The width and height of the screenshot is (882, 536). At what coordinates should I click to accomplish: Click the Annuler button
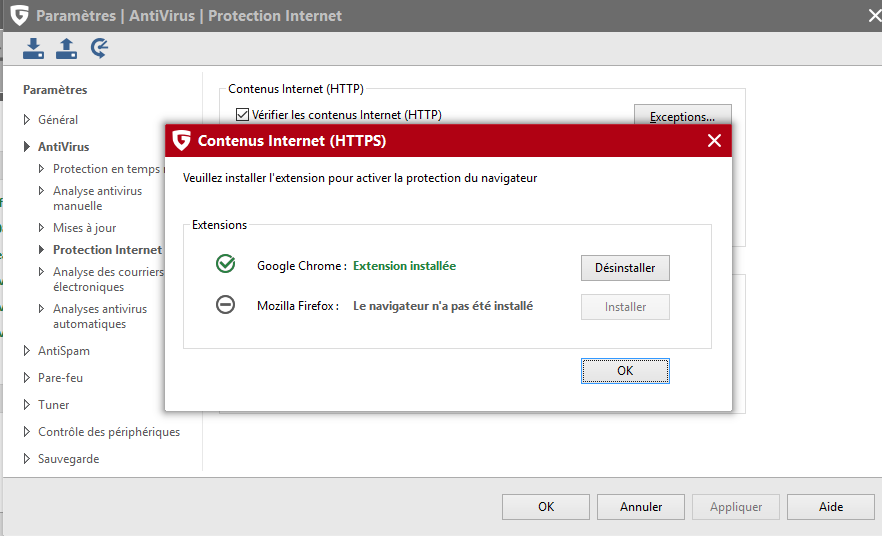pos(641,507)
